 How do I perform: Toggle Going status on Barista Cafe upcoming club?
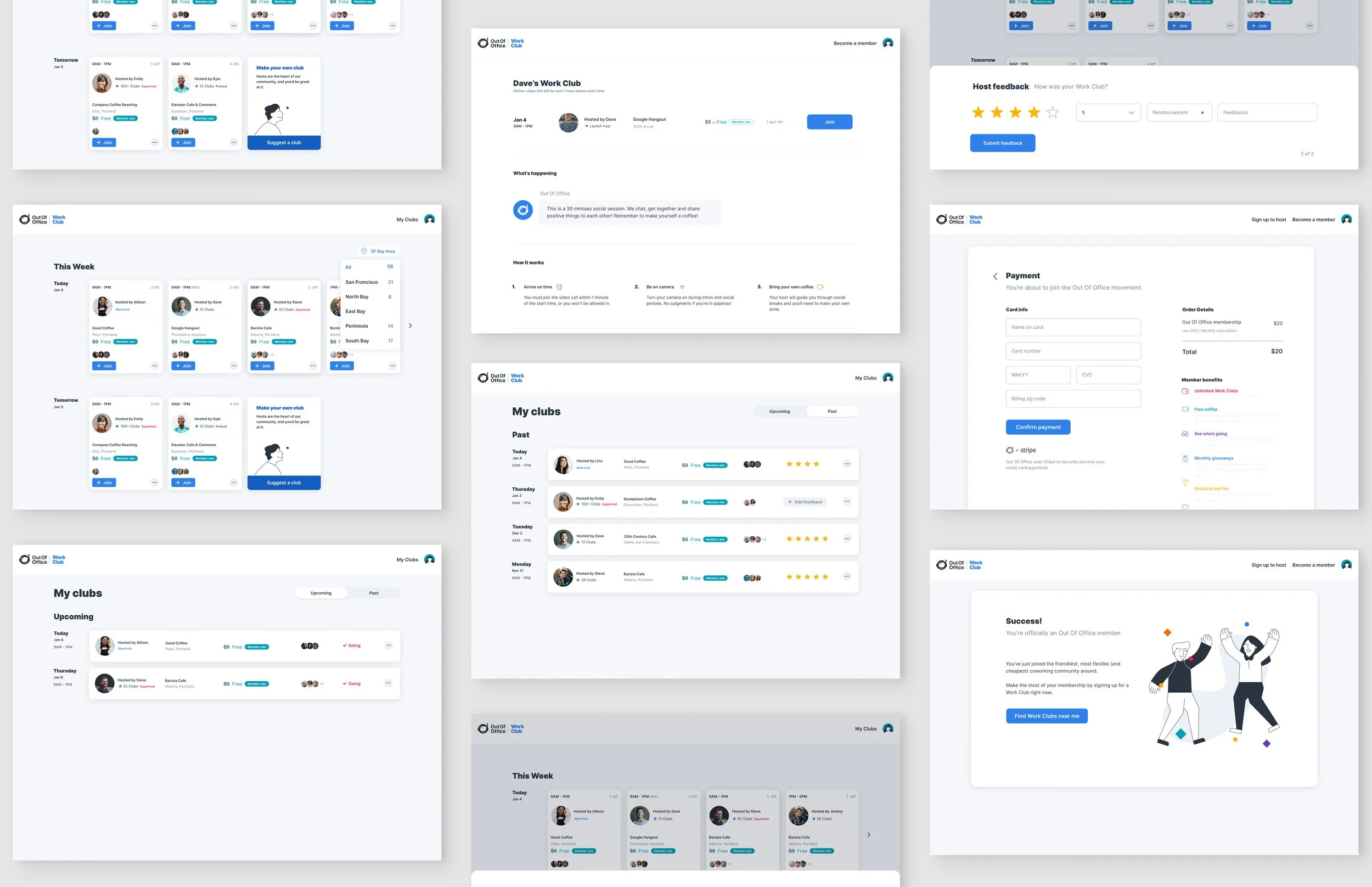351,684
